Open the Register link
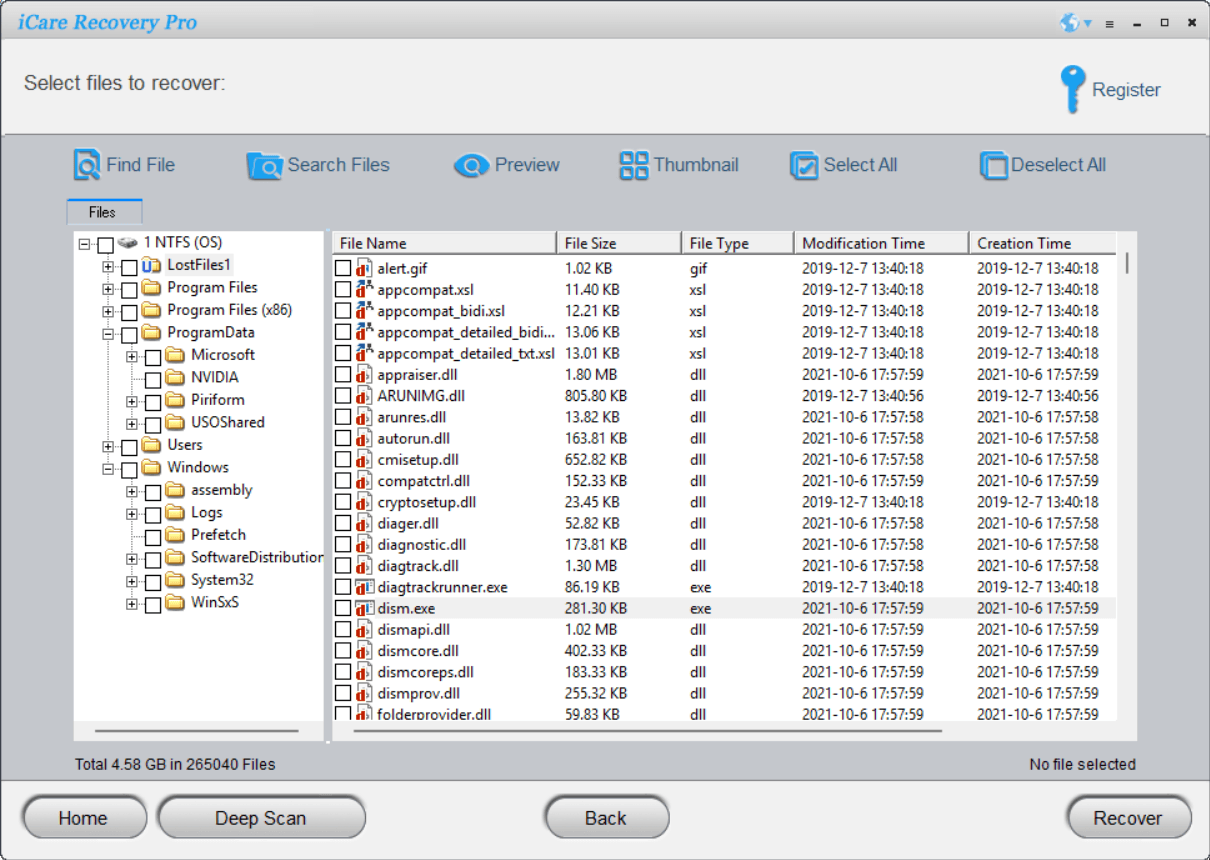This screenshot has width=1210, height=860. coord(1126,90)
